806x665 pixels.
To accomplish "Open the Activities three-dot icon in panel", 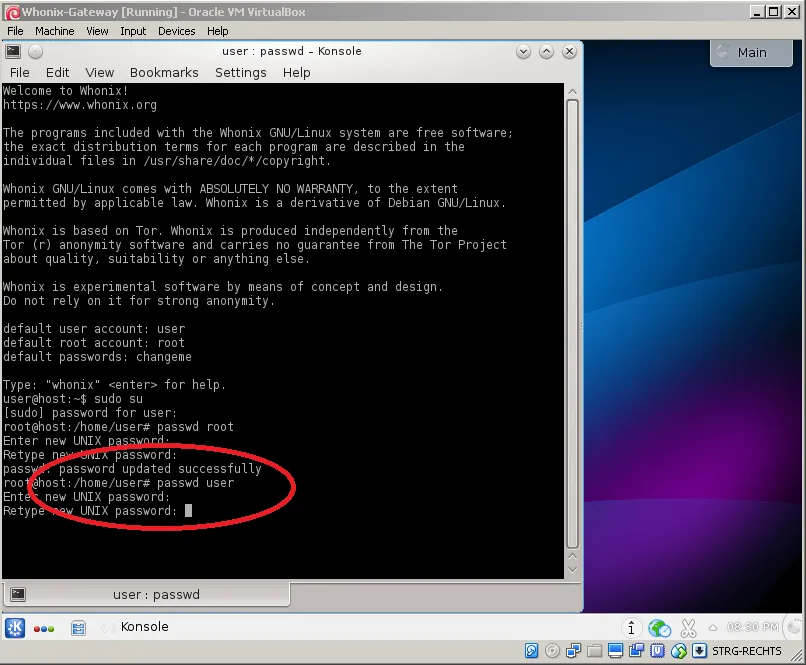I will (x=44, y=629).
